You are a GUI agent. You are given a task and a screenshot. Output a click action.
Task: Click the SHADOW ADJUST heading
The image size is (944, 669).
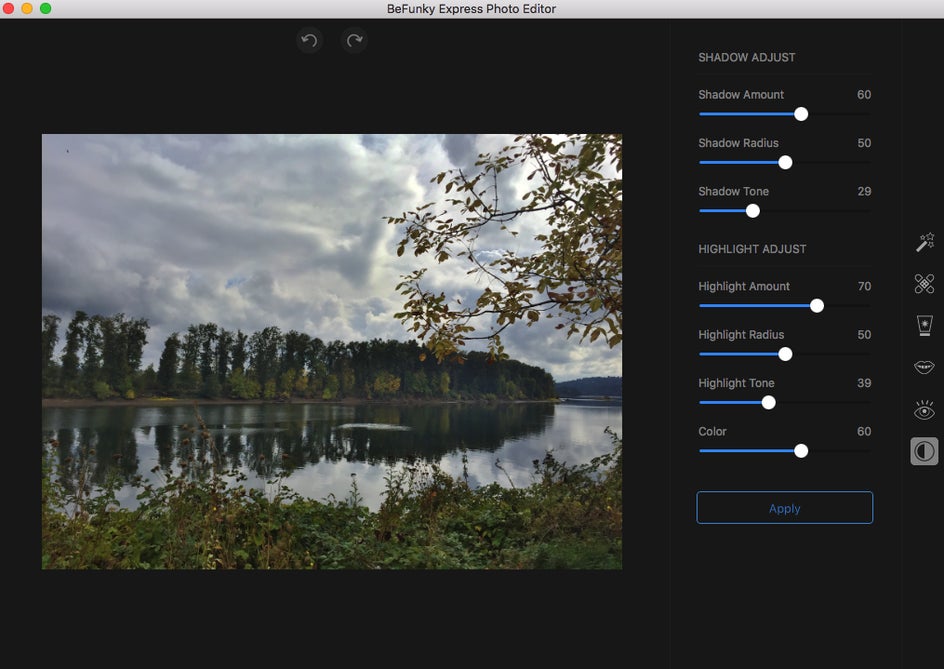click(747, 57)
